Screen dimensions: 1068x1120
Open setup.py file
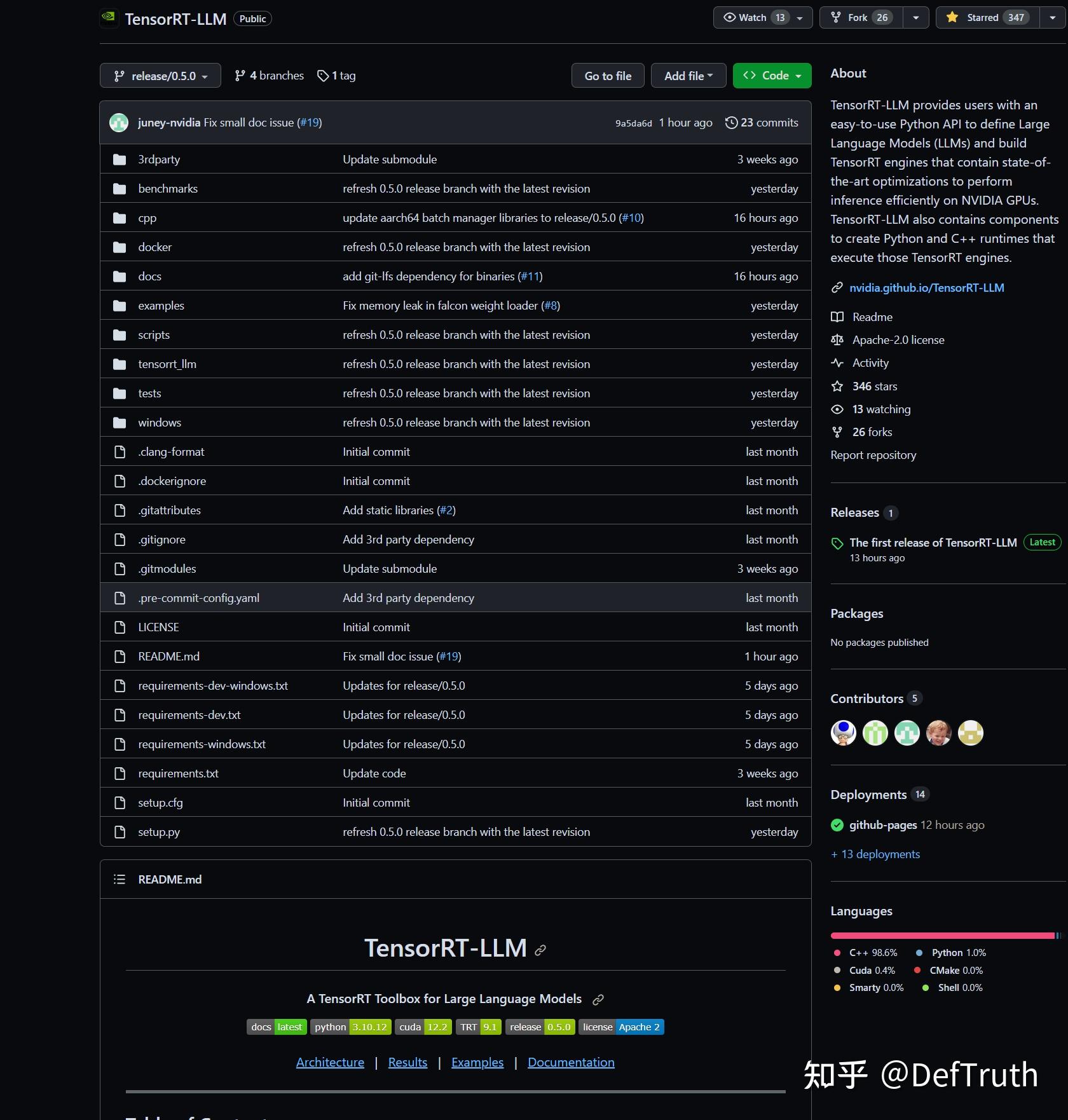159,832
